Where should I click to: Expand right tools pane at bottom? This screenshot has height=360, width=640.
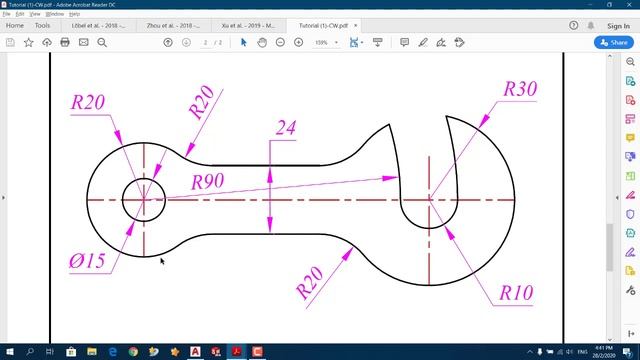(631, 333)
